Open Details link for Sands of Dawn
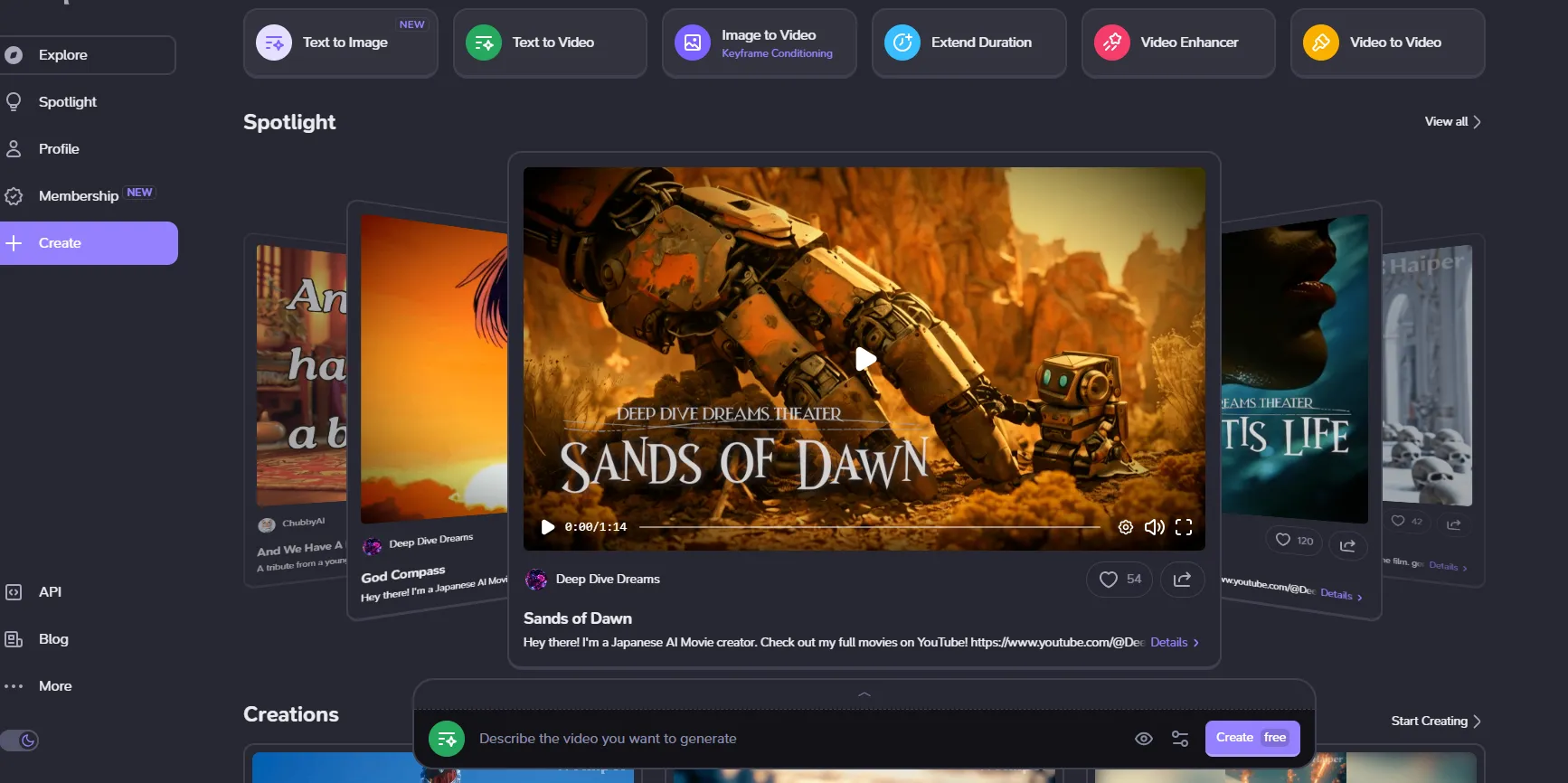The width and height of the screenshot is (1568, 783). click(1174, 643)
